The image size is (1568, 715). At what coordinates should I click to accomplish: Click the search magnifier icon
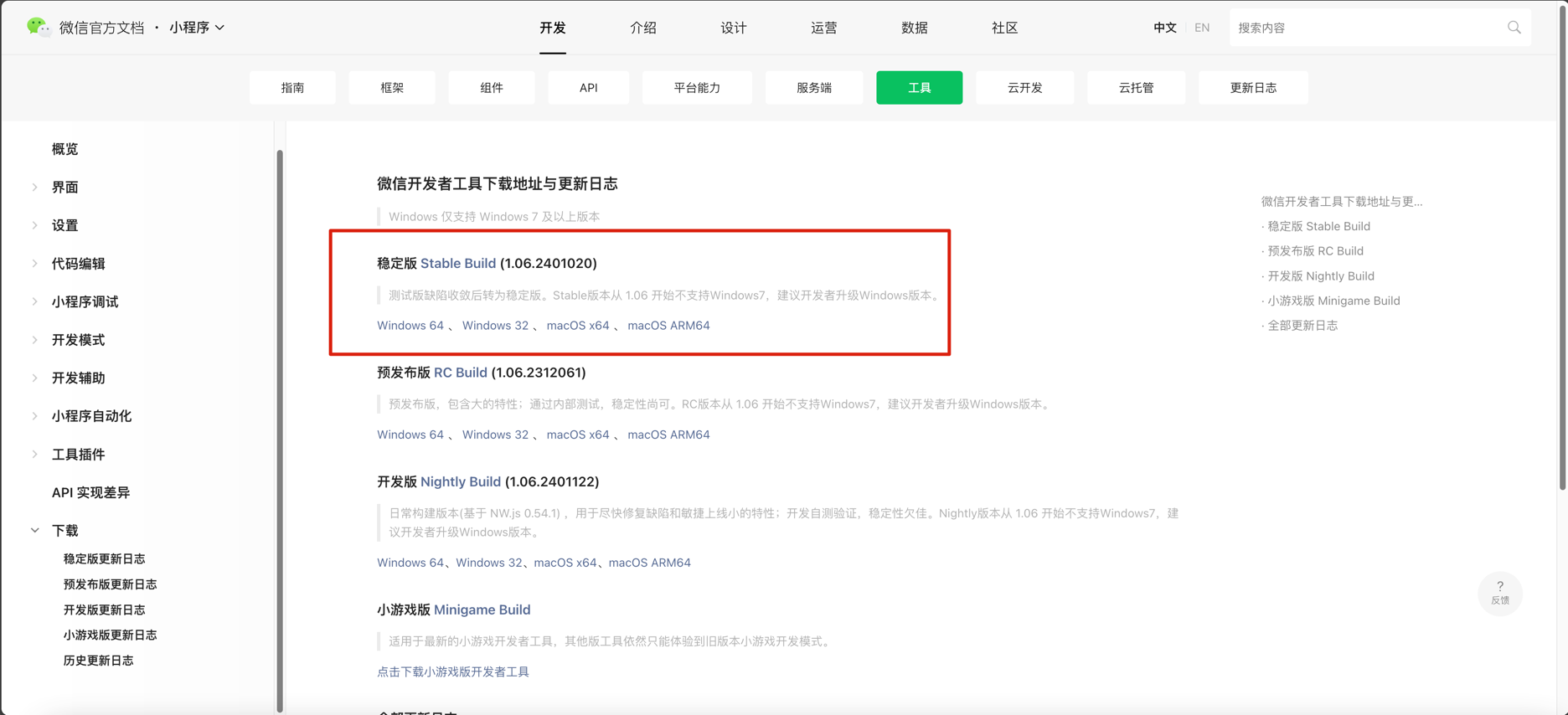click(x=1514, y=28)
